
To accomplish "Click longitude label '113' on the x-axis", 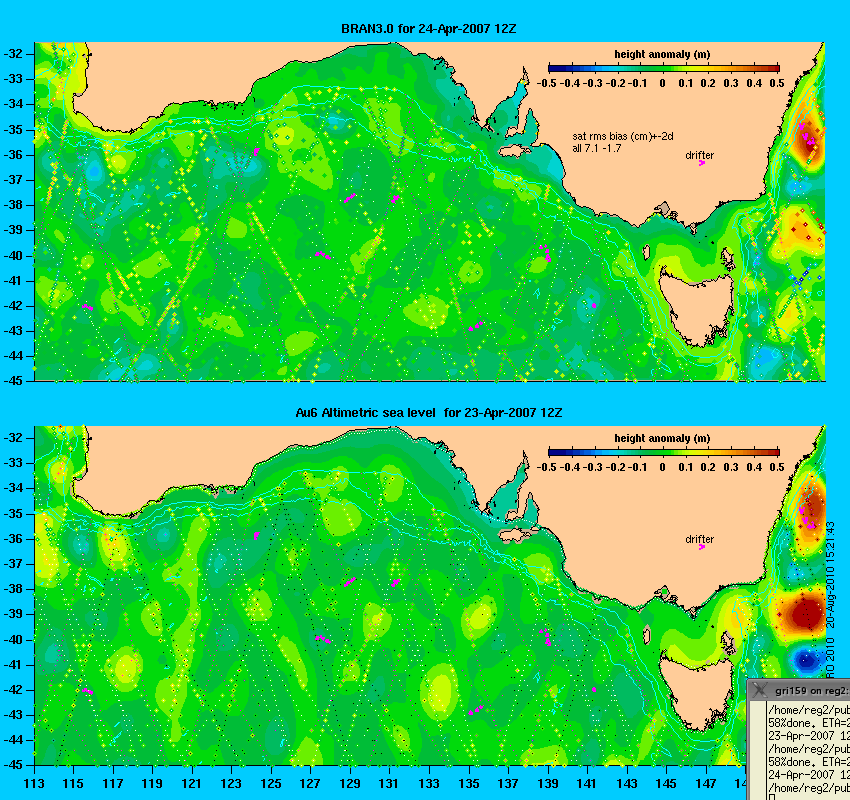I will pyautogui.click(x=34, y=783).
